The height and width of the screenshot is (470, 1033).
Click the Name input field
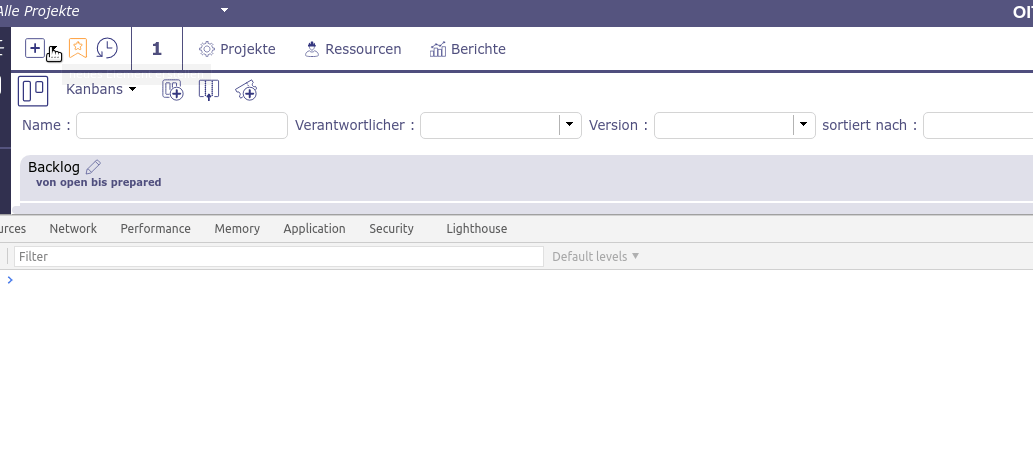(181, 126)
